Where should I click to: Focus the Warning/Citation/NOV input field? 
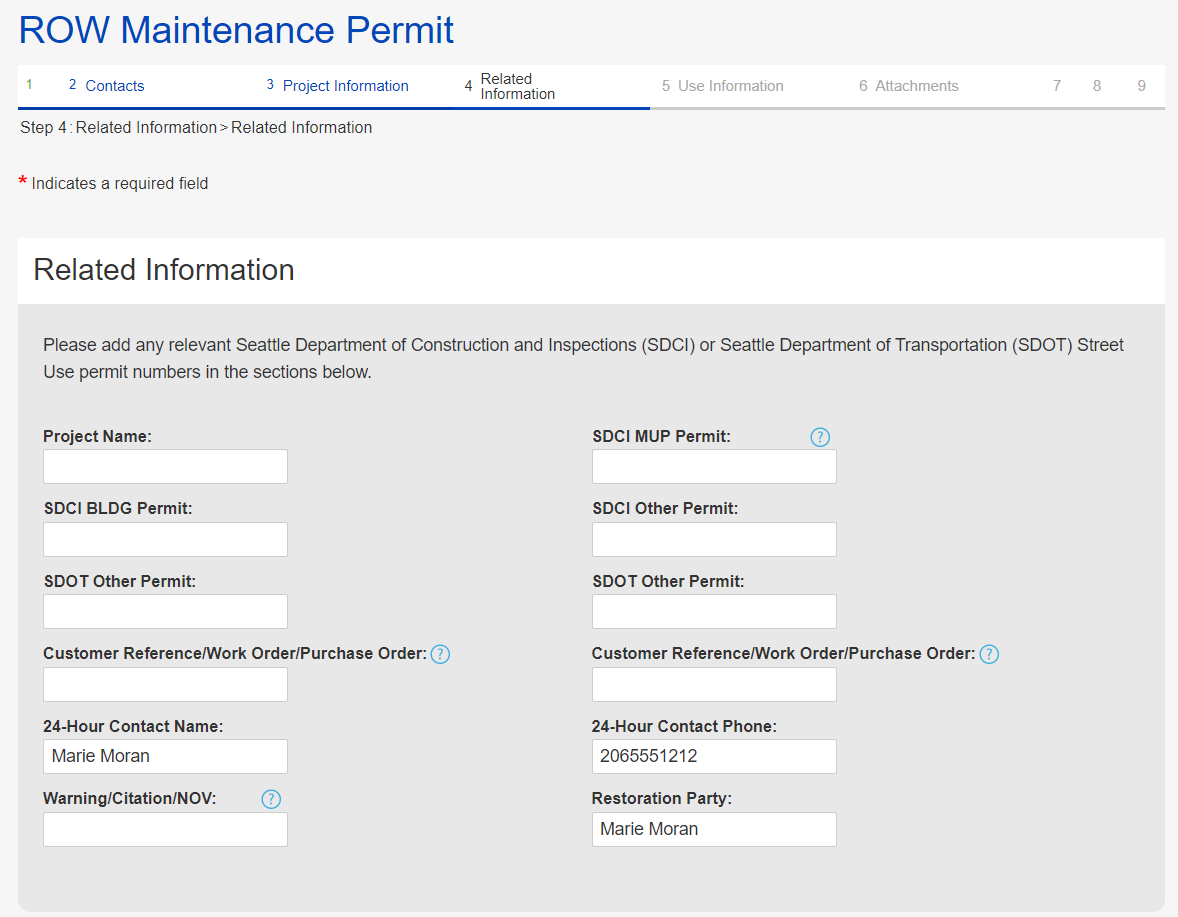click(x=165, y=829)
